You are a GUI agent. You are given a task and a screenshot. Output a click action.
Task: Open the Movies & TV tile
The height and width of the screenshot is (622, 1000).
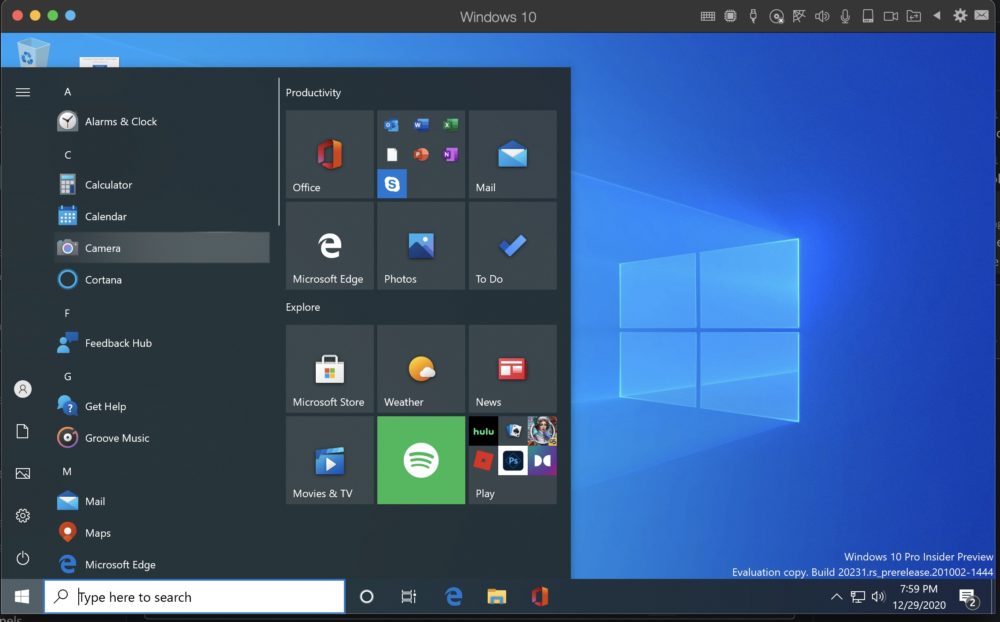click(x=329, y=460)
